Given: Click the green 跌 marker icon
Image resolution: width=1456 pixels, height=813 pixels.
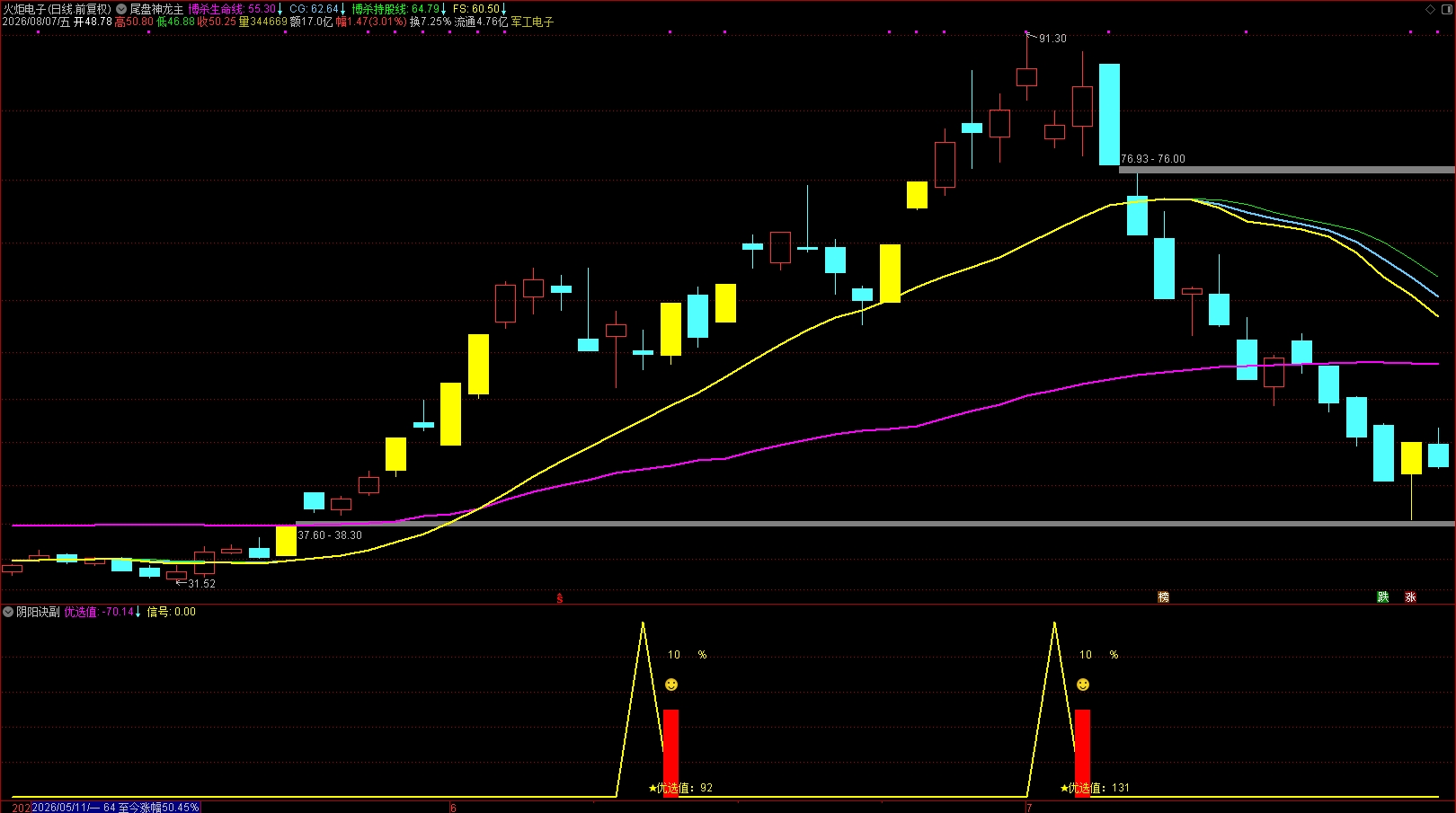Looking at the screenshot, I should tap(1383, 597).
